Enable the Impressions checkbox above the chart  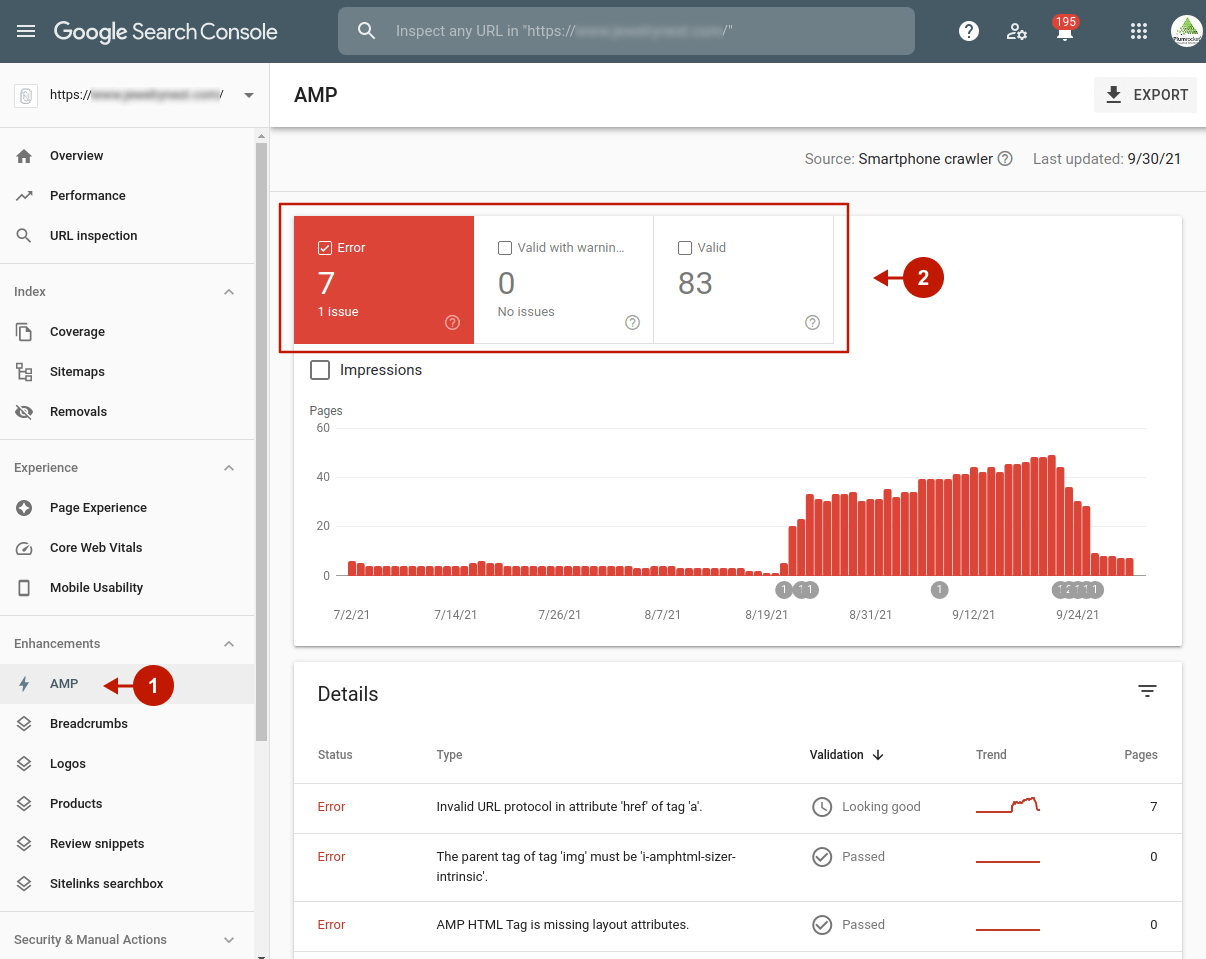point(320,370)
